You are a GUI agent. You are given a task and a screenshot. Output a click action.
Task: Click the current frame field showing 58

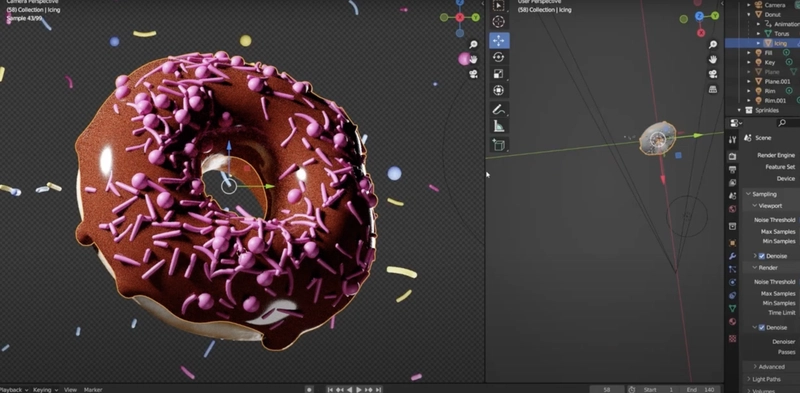tap(607, 389)
